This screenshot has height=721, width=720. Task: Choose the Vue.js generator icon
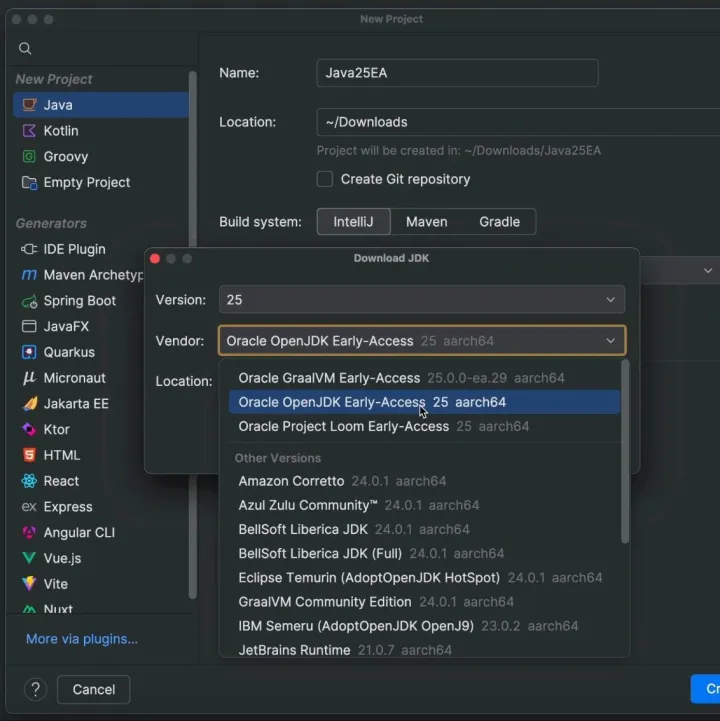coord(29,558)
